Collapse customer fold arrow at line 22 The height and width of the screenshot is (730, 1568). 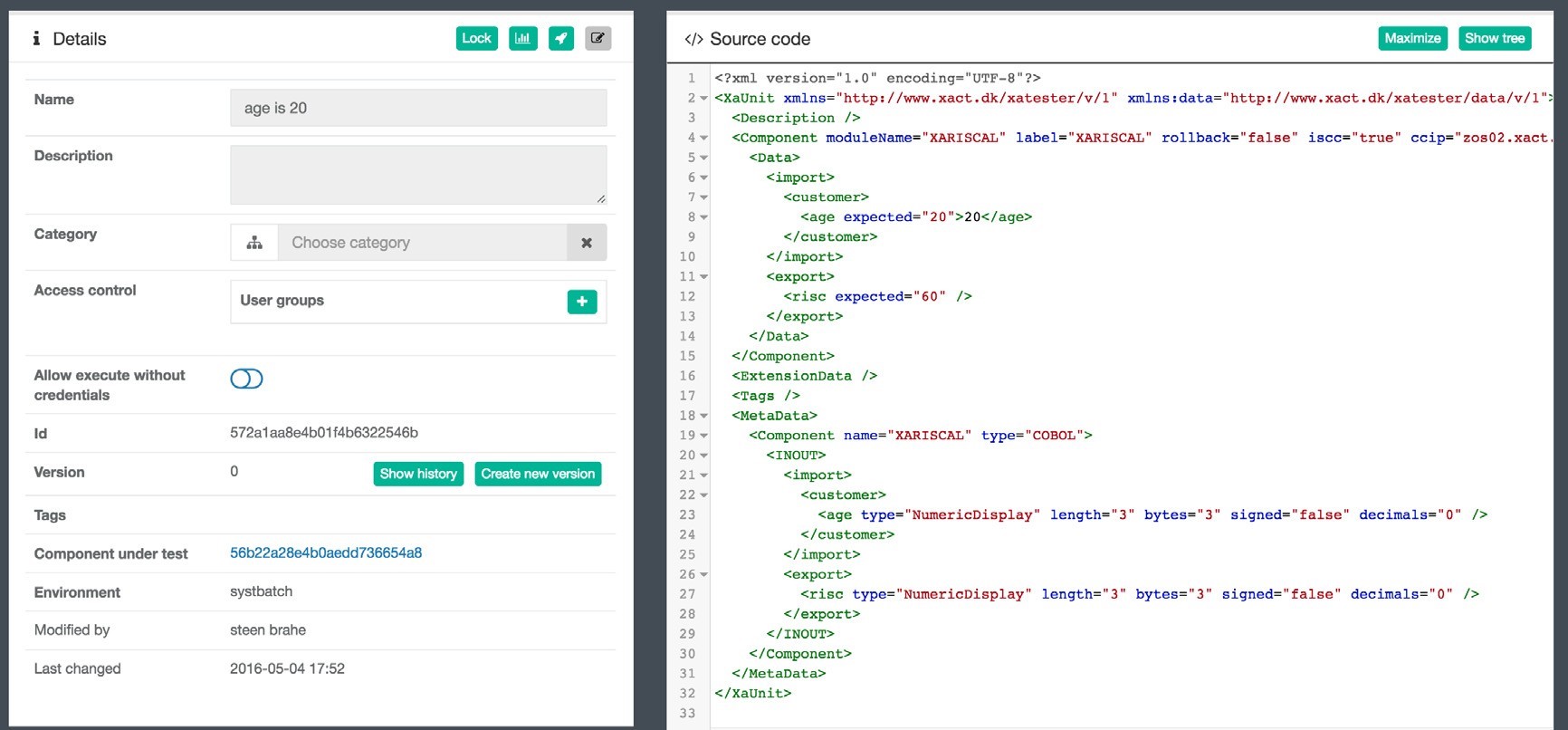[x=703, y=495]
